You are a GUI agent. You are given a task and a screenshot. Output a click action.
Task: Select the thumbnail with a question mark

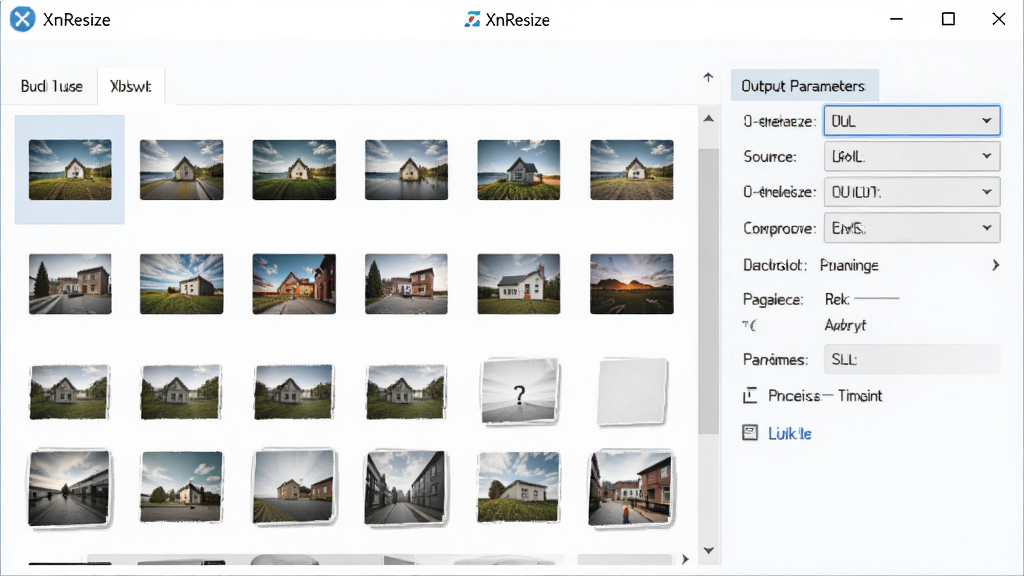click(519, 392)
